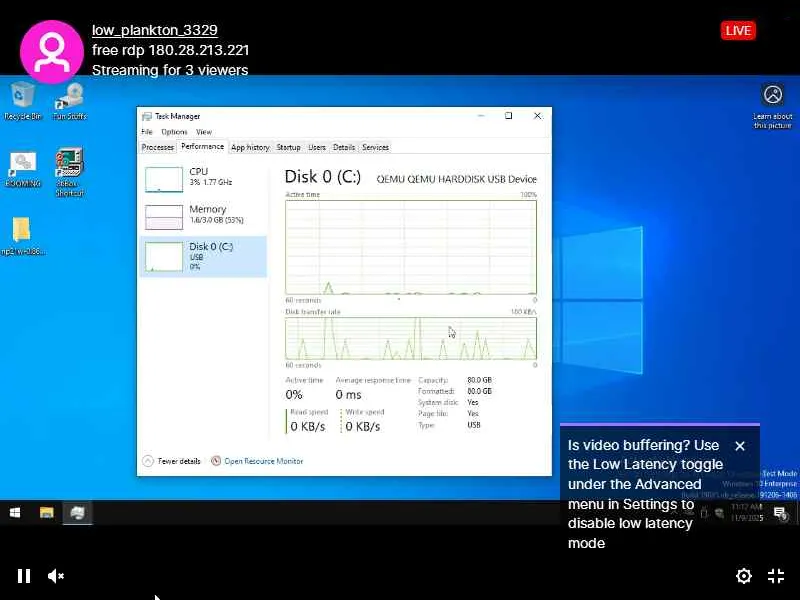Select the CPU performance item
Image resolution: width=800 pixels, height=600 pixels.
[203, 179]
